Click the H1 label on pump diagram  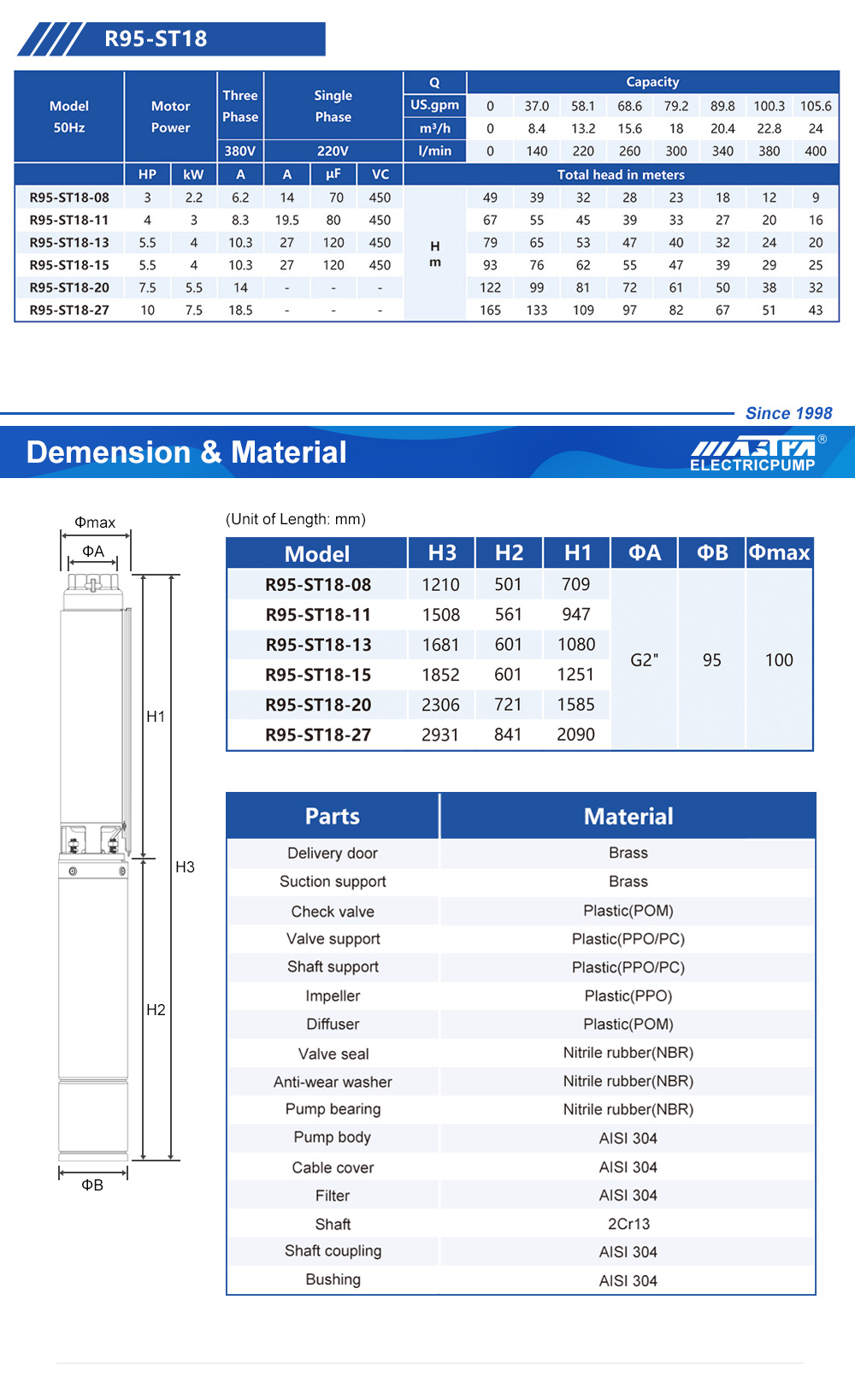pyautogui.click(x=156, y=717)
